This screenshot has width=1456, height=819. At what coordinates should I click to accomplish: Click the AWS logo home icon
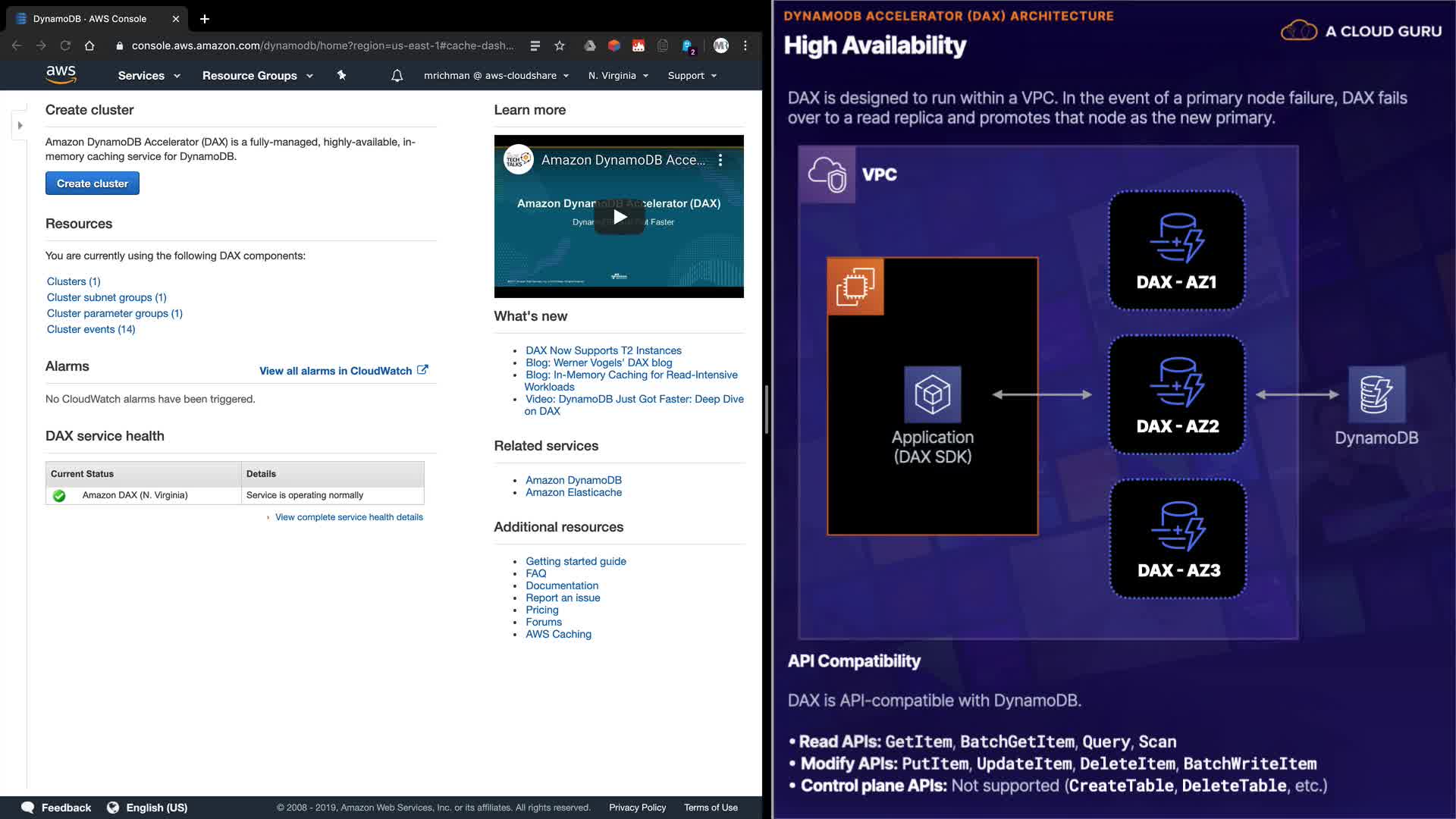click(61, 74)
